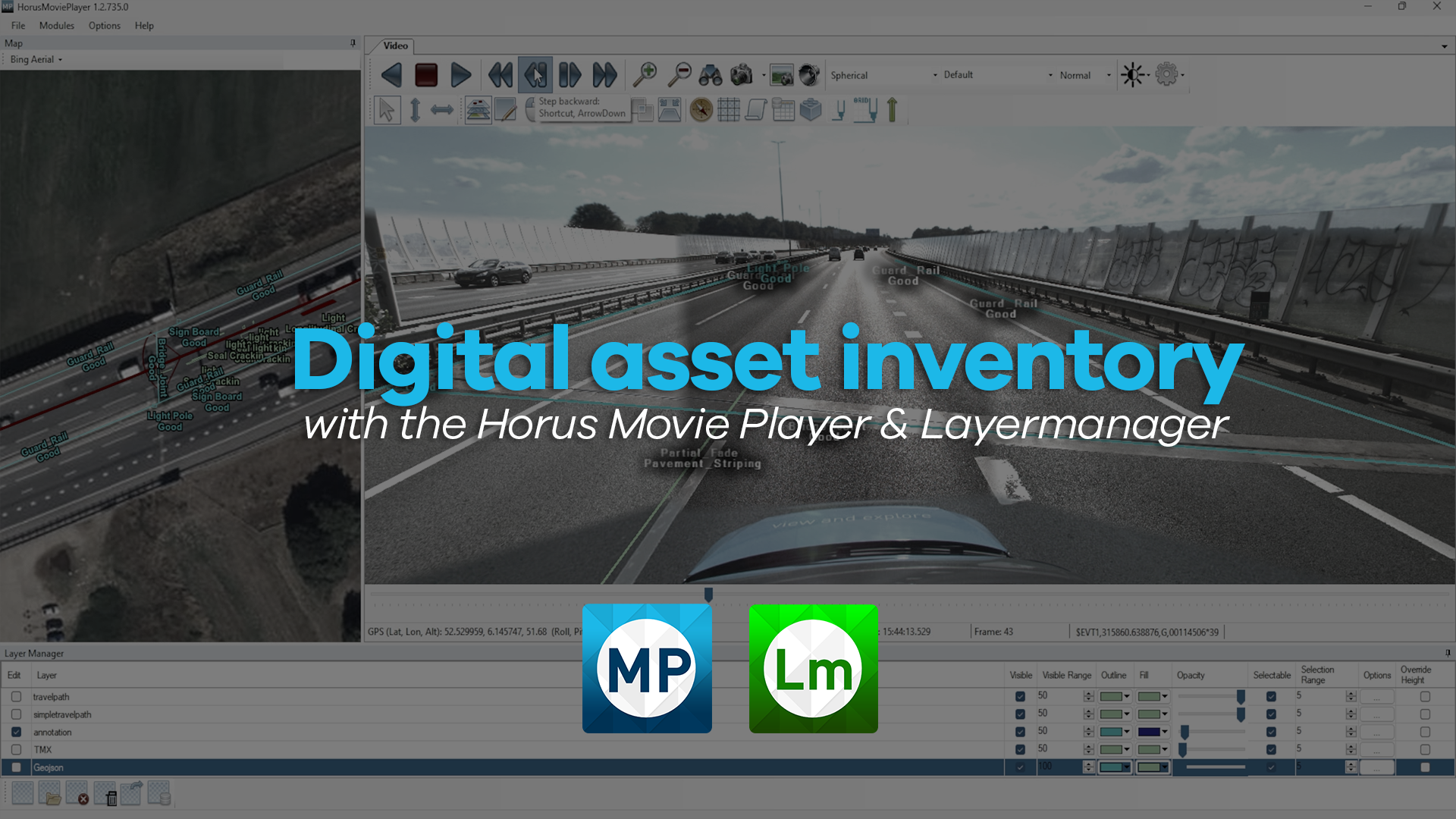Viewport: 1456px width, 819px height.
Task: Open the binoculars search tool
Action: [x=709, y=74]
